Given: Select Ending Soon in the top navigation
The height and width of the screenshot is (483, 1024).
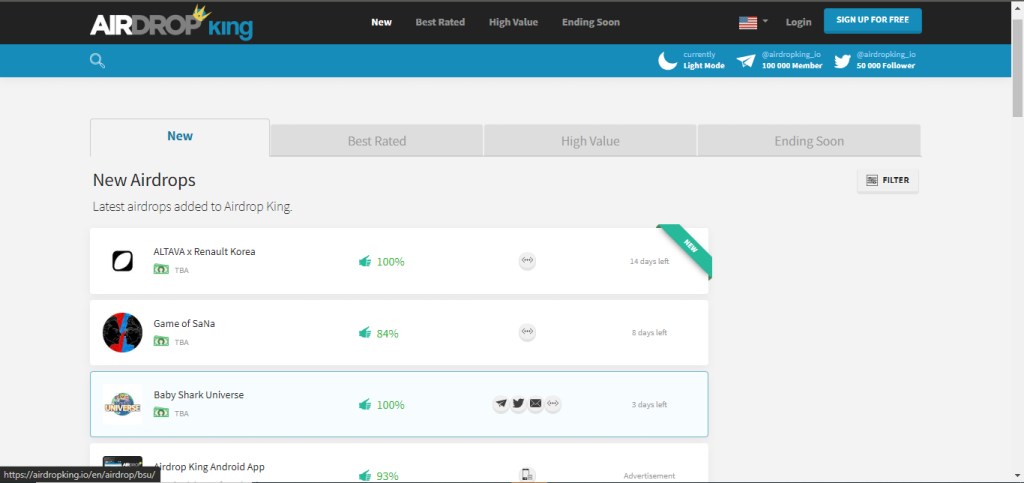Looking at the screenshot, I should [x=591, y=22].
